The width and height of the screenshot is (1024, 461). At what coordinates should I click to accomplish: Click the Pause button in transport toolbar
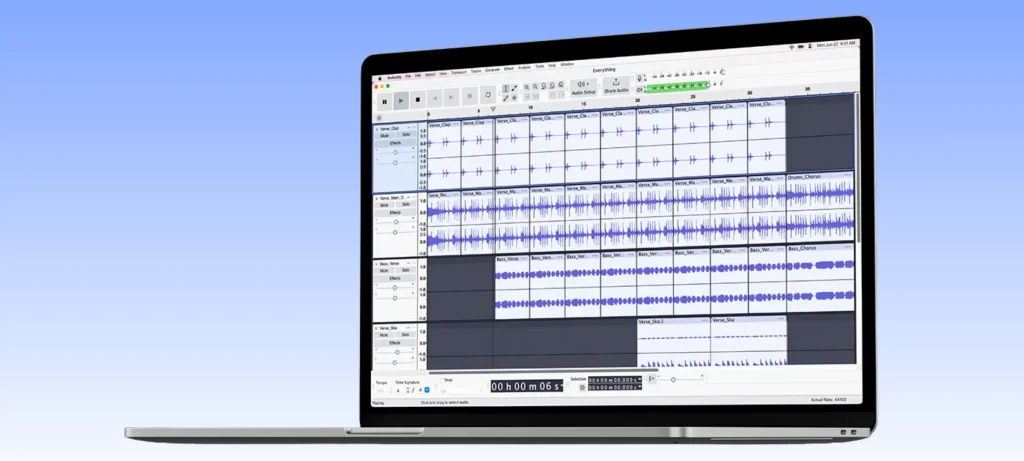point(384,99)
